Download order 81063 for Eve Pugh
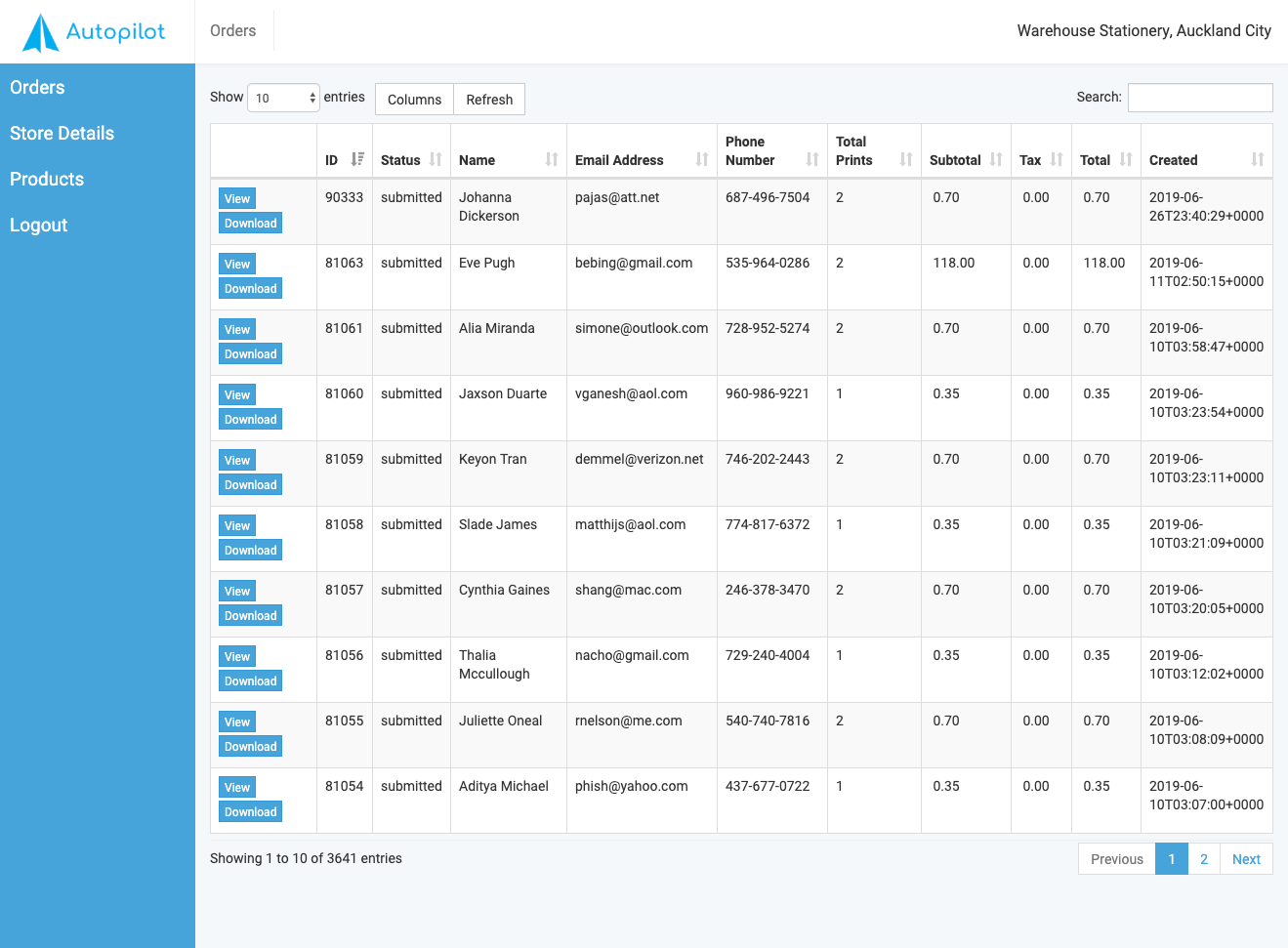The image size is (1288, 948). coord(251,289)
